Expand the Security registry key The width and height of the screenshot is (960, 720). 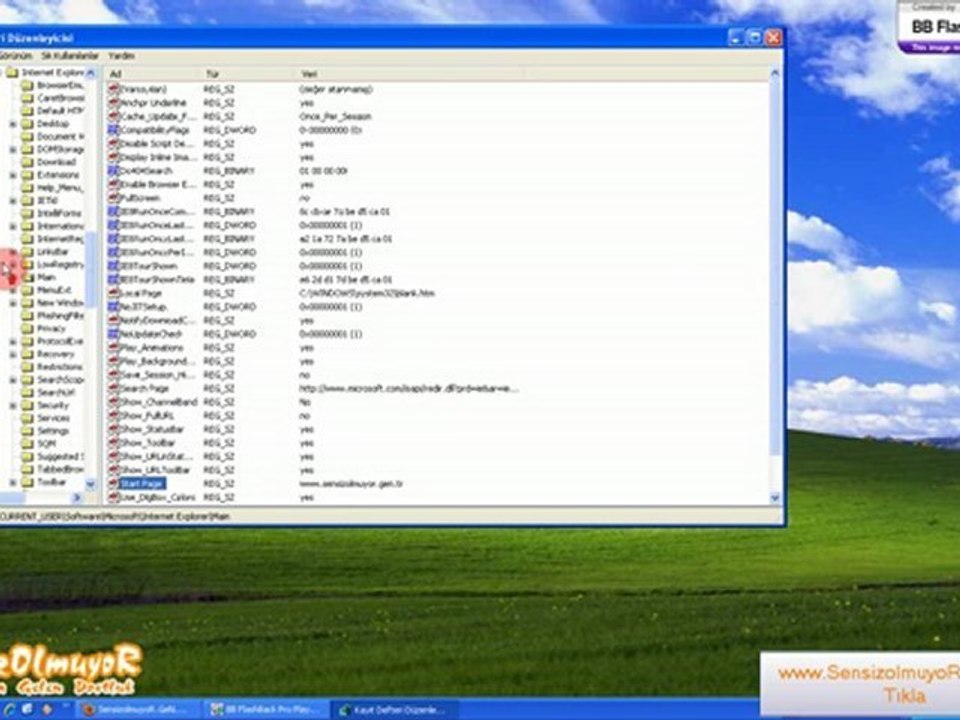tap(13, 405)
